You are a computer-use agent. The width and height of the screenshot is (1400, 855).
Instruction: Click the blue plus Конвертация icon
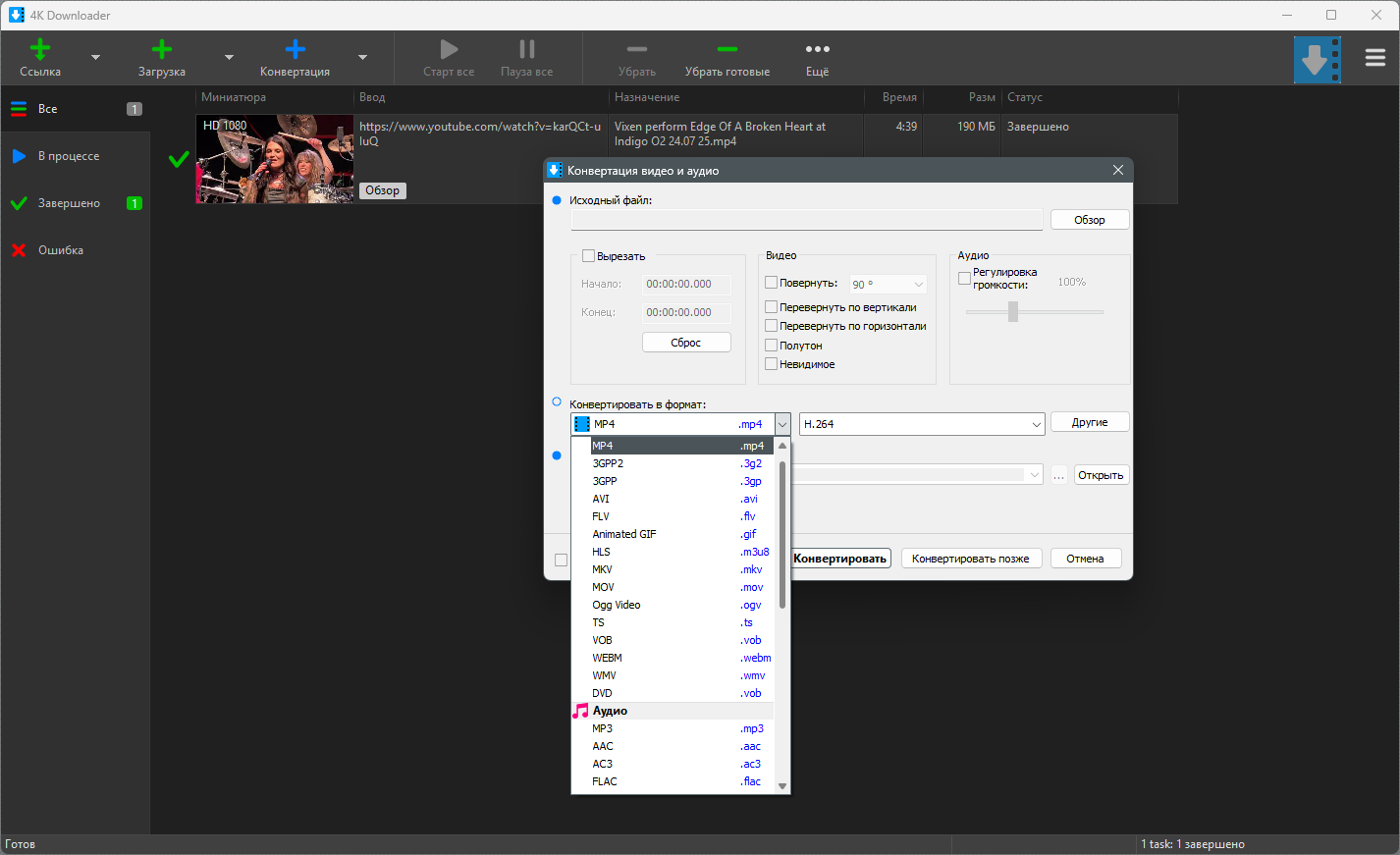(x=295, y=50)
